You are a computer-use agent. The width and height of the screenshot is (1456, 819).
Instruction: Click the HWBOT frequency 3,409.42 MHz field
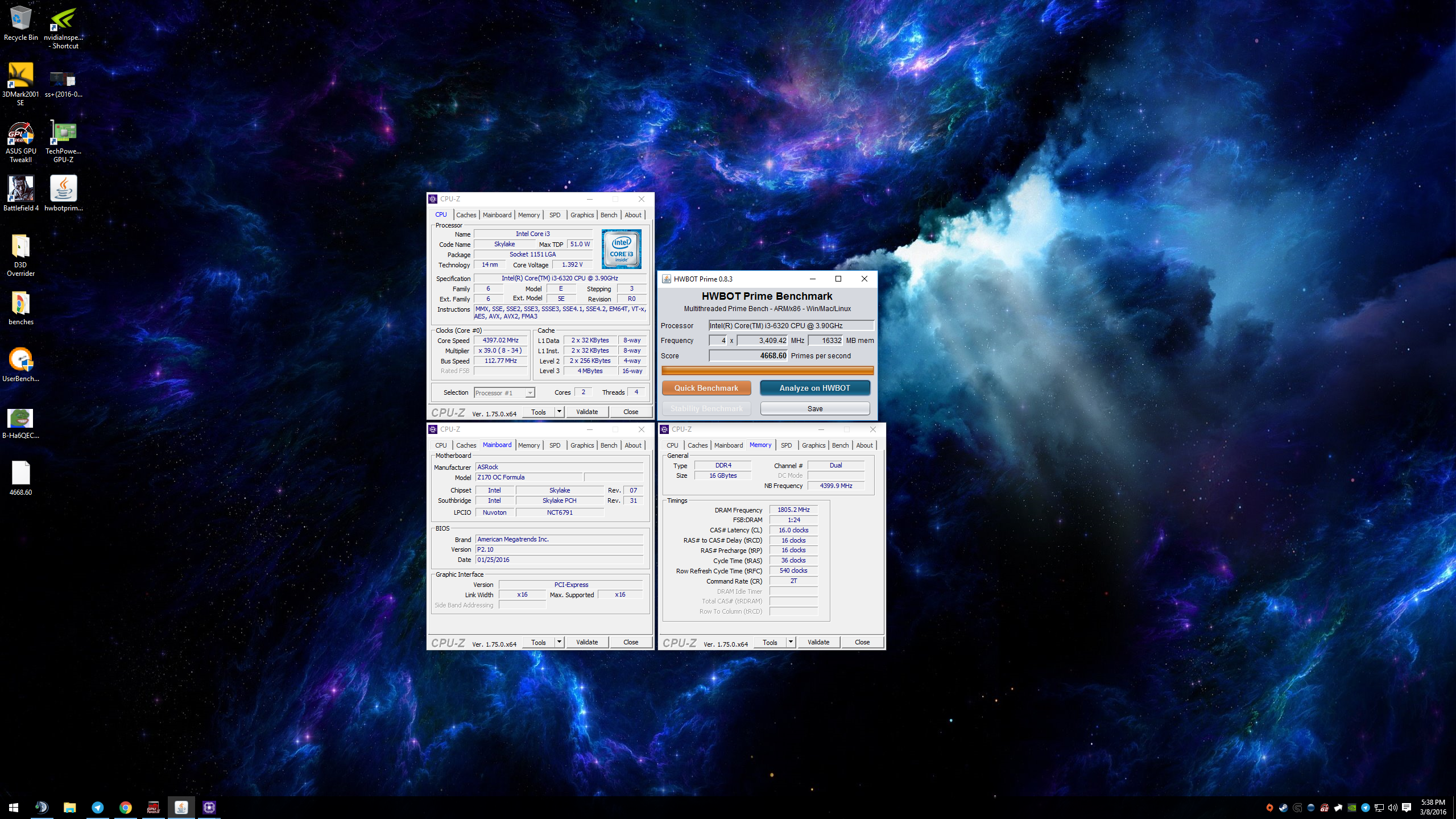[x=762, y=340]
